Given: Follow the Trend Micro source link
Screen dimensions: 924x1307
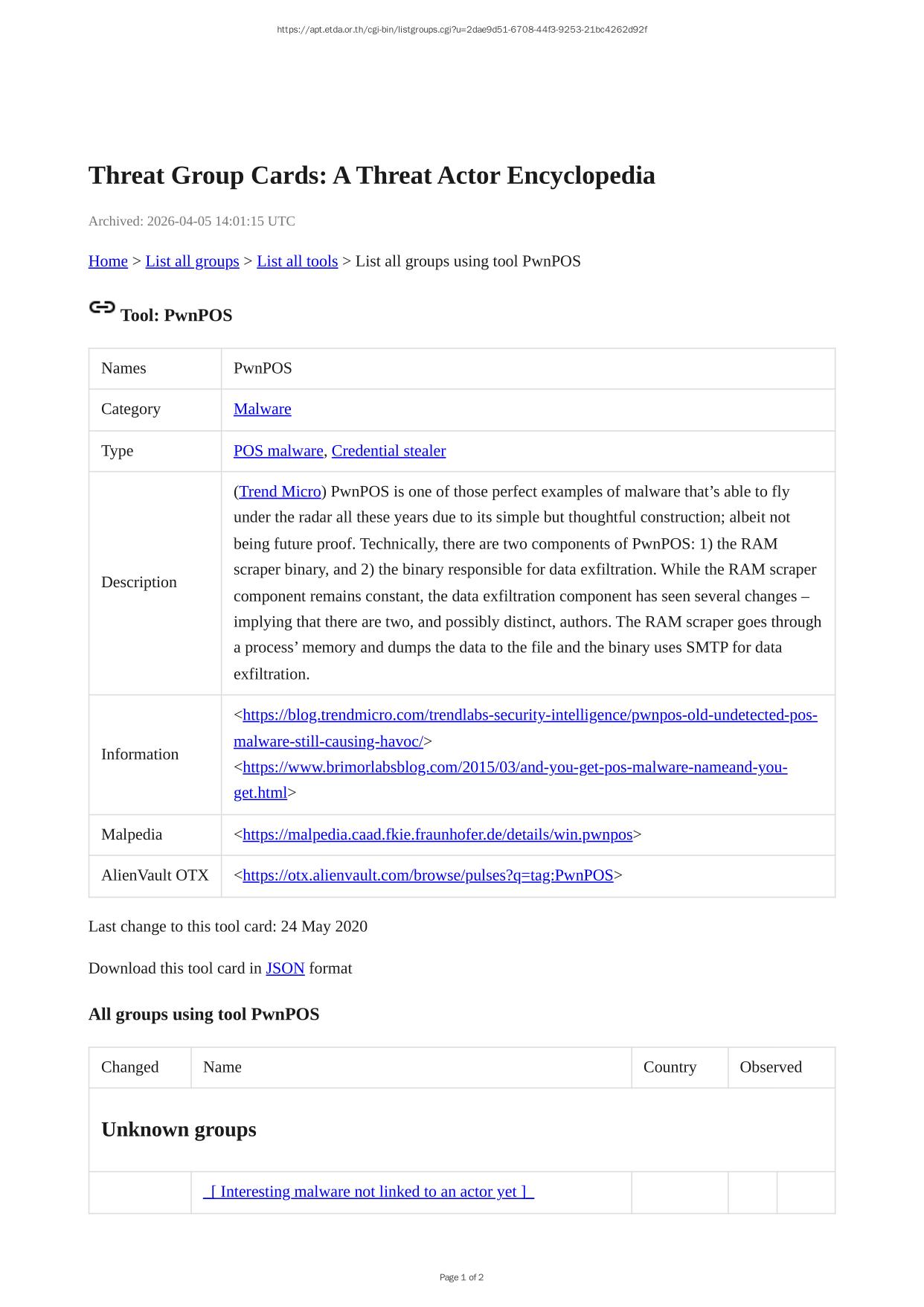Looking at the screenshot, I should coord(280,492).
